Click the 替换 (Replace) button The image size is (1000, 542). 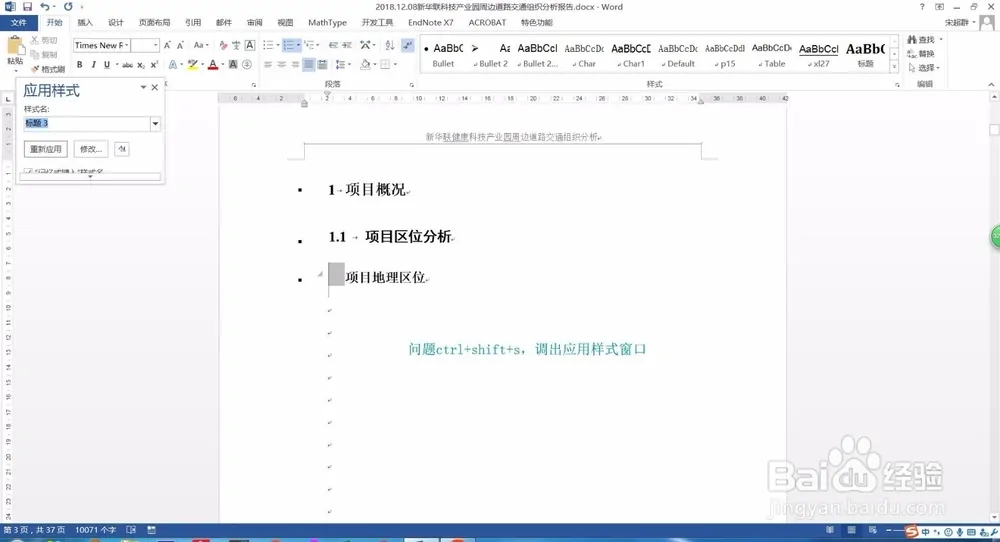(x=922, y=54)
